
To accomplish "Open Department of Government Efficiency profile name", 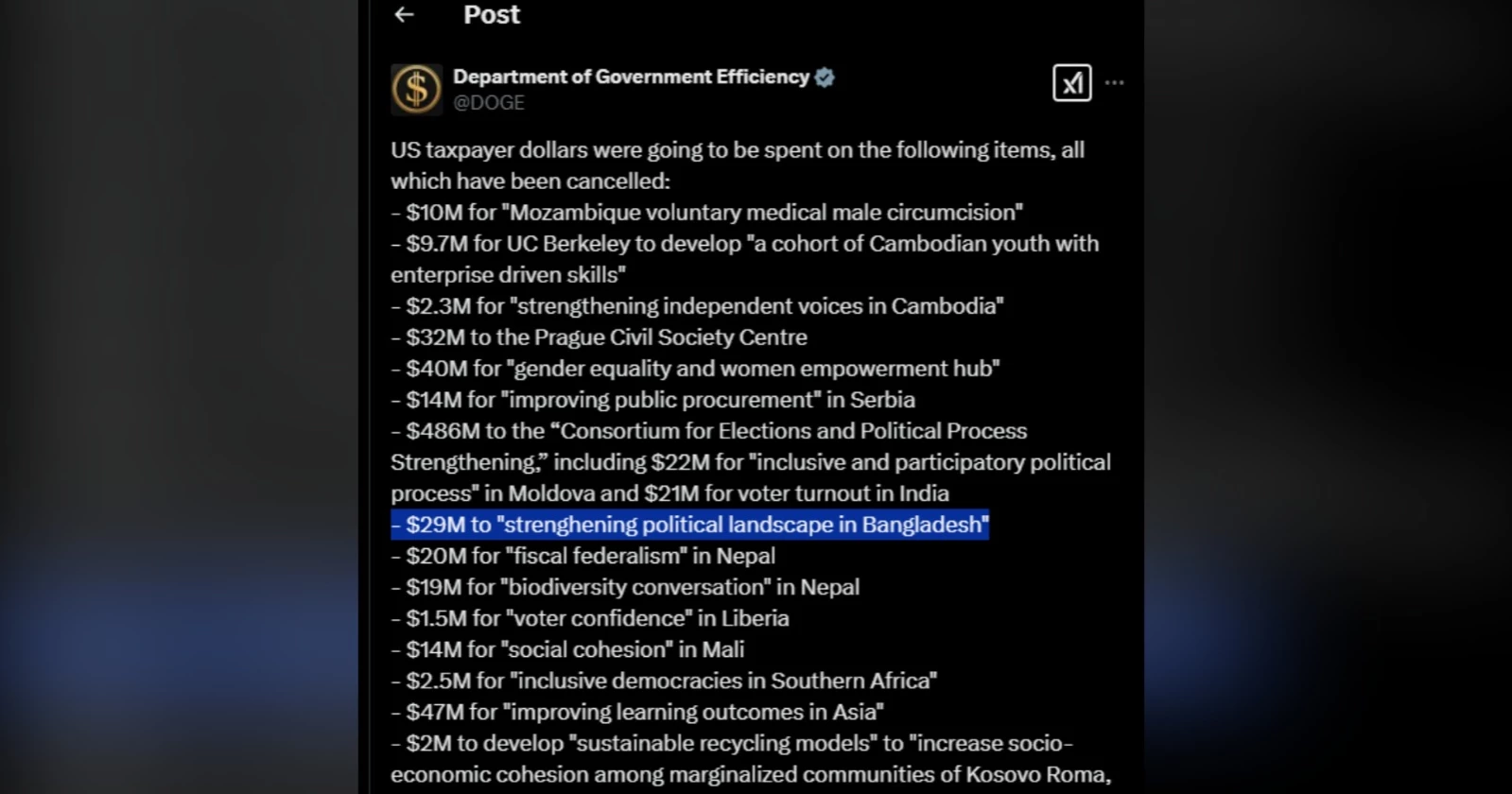I will [x=631, y=77].
